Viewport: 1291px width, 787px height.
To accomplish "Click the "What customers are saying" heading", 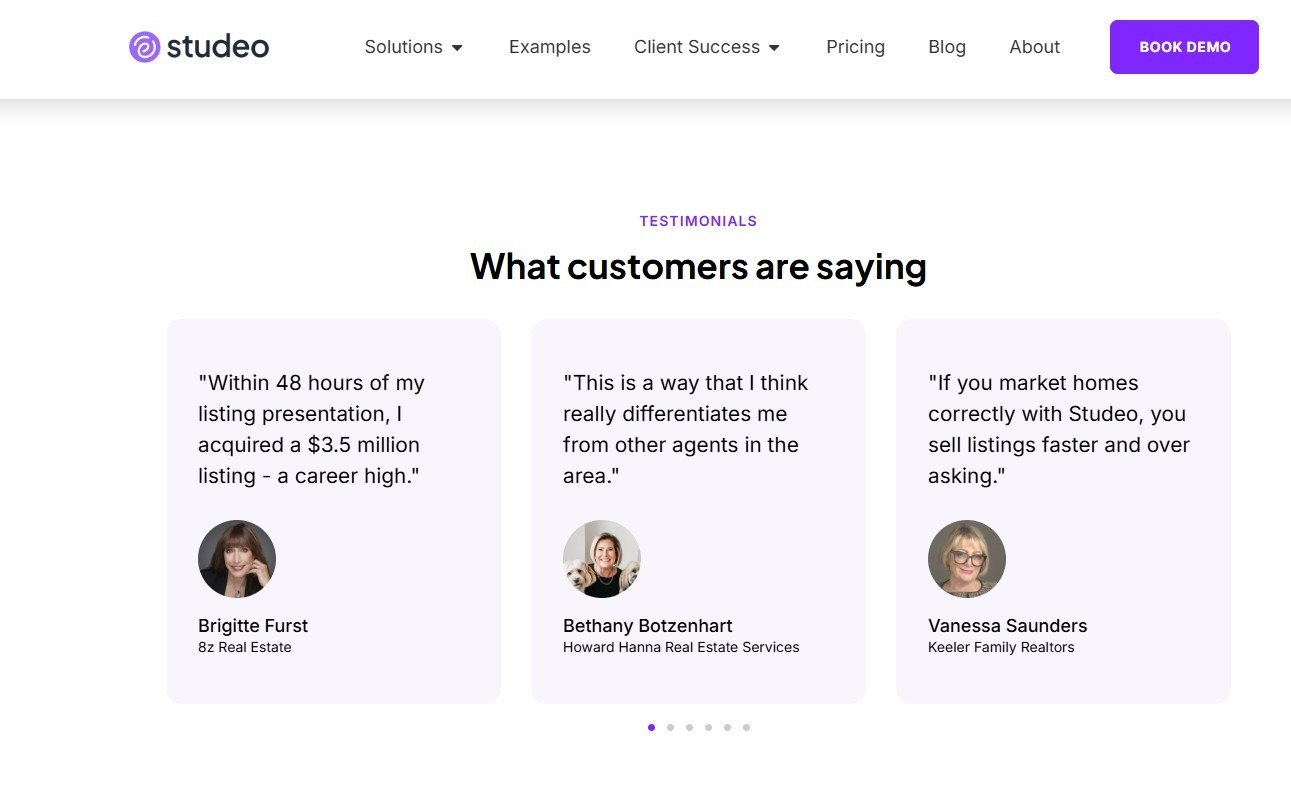I will pyautogui.click(x=698, y=266).
